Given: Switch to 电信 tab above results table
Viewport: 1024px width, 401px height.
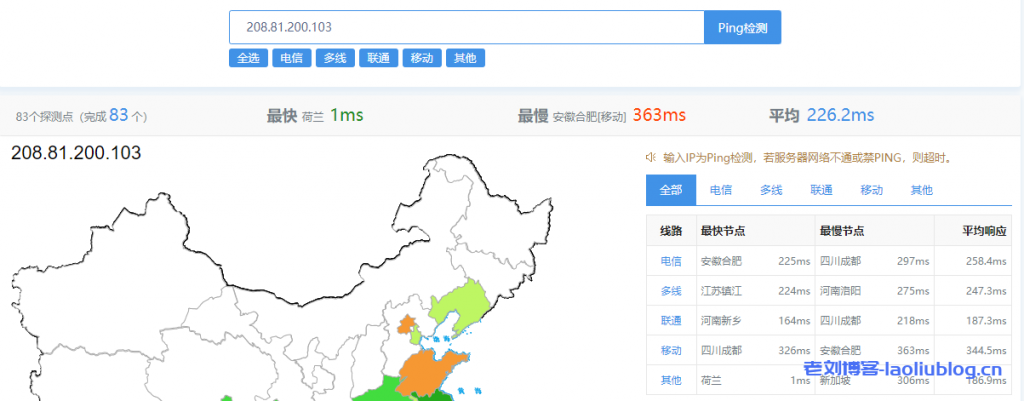Looking at the screenshot, I should [x=720, y=190].
